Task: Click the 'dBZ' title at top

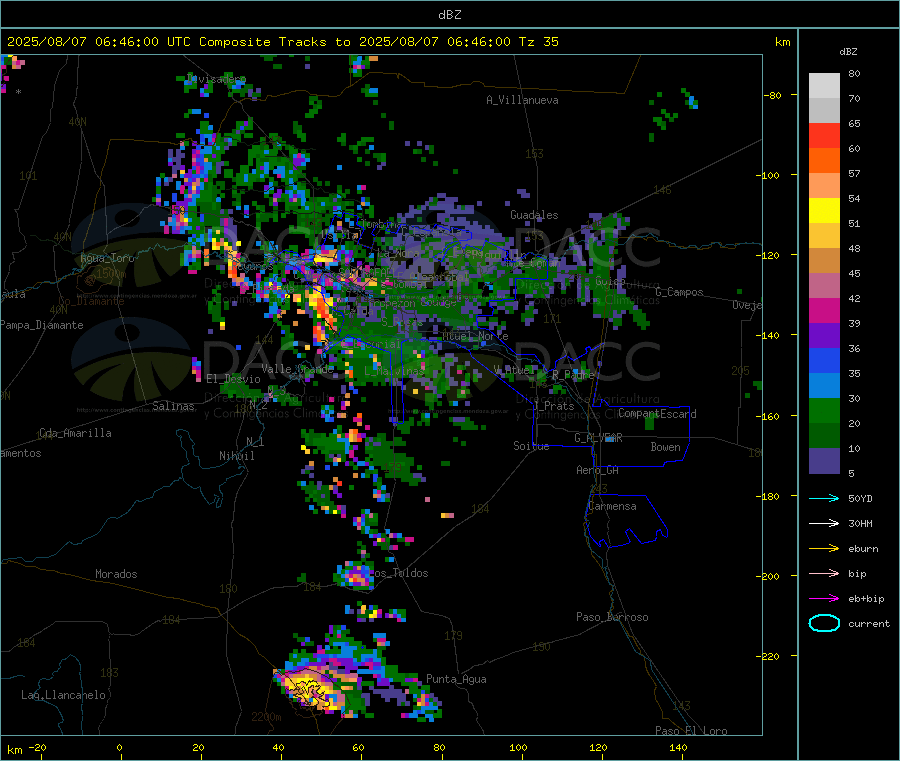Action: (449, 15)
